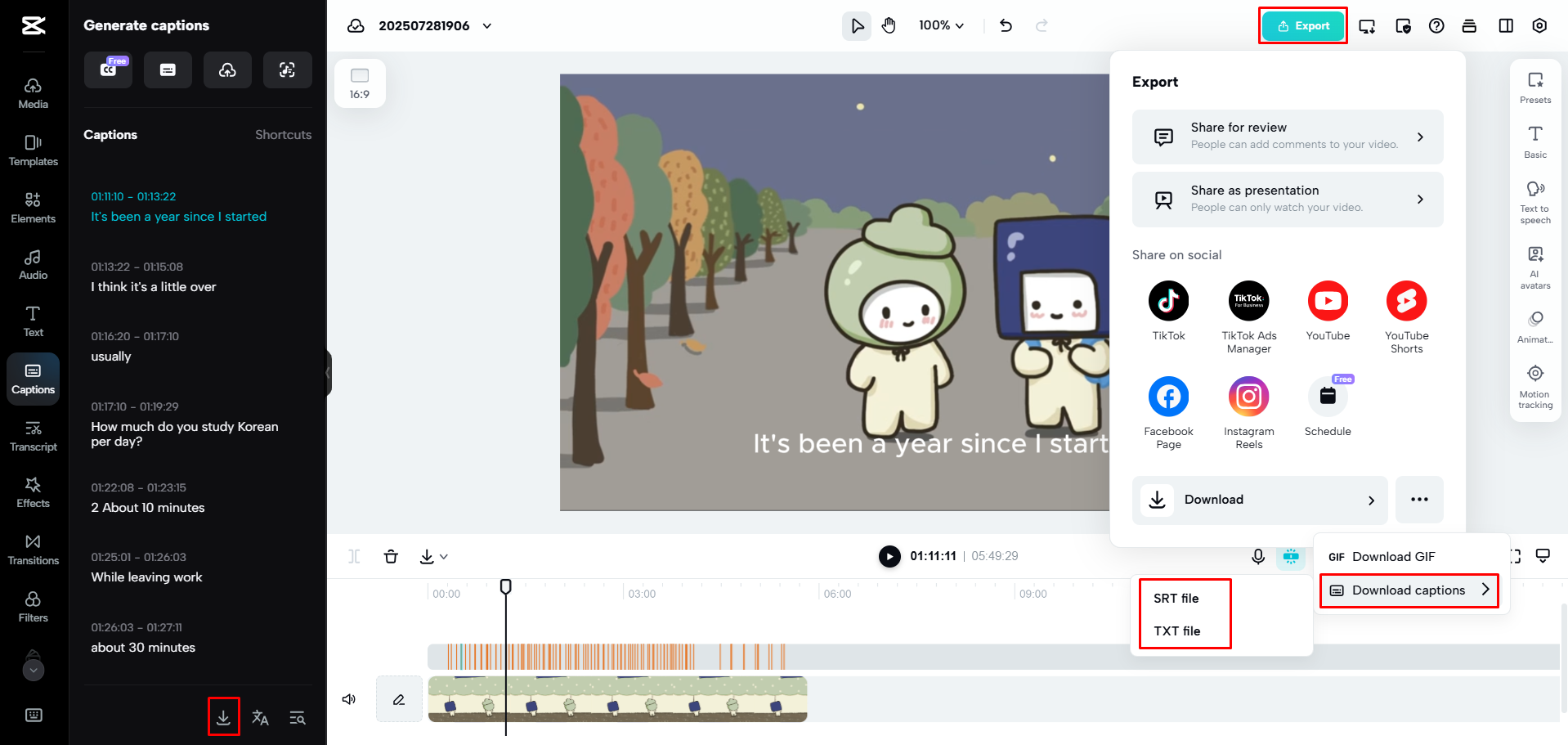This screenshot has height=745, width=1568.
Task: Open the Download captions submenu
Action: pyautogui.click(x=1409, y=590)
